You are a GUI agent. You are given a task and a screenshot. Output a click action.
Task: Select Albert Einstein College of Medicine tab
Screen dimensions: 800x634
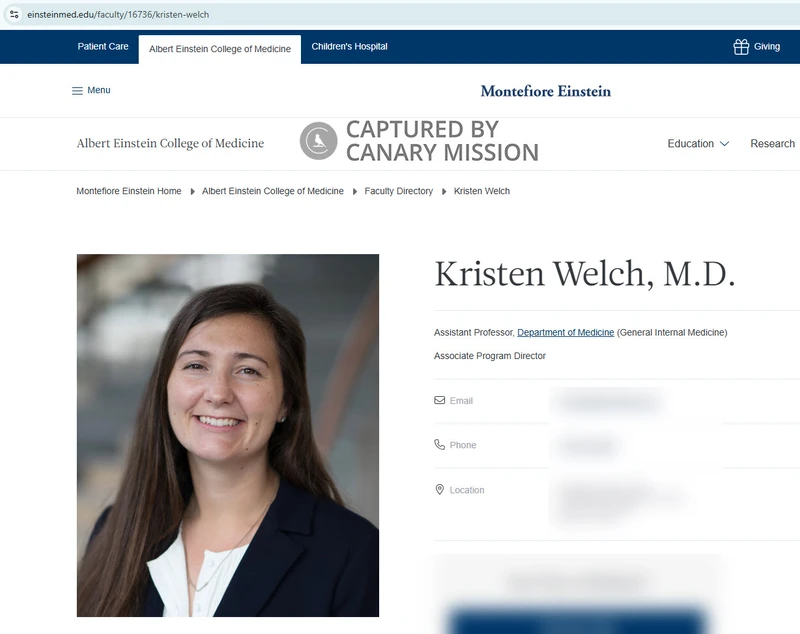(x=220, y=49)
